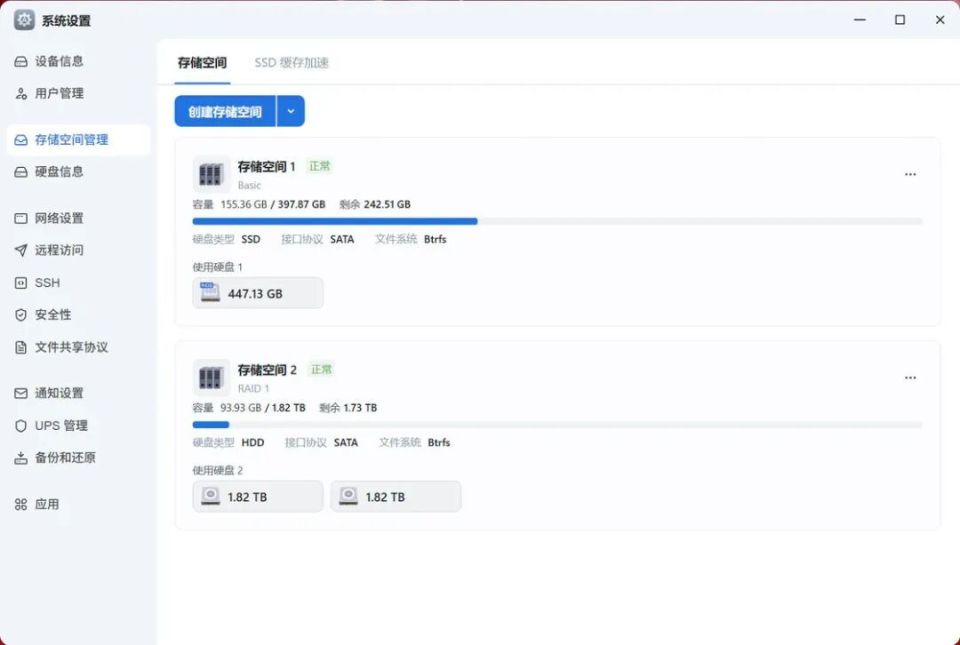The width and height of the screenshot is (960, 645).
Task: Click the UPS 管理 sidebar icon
Action: [20, 425]
